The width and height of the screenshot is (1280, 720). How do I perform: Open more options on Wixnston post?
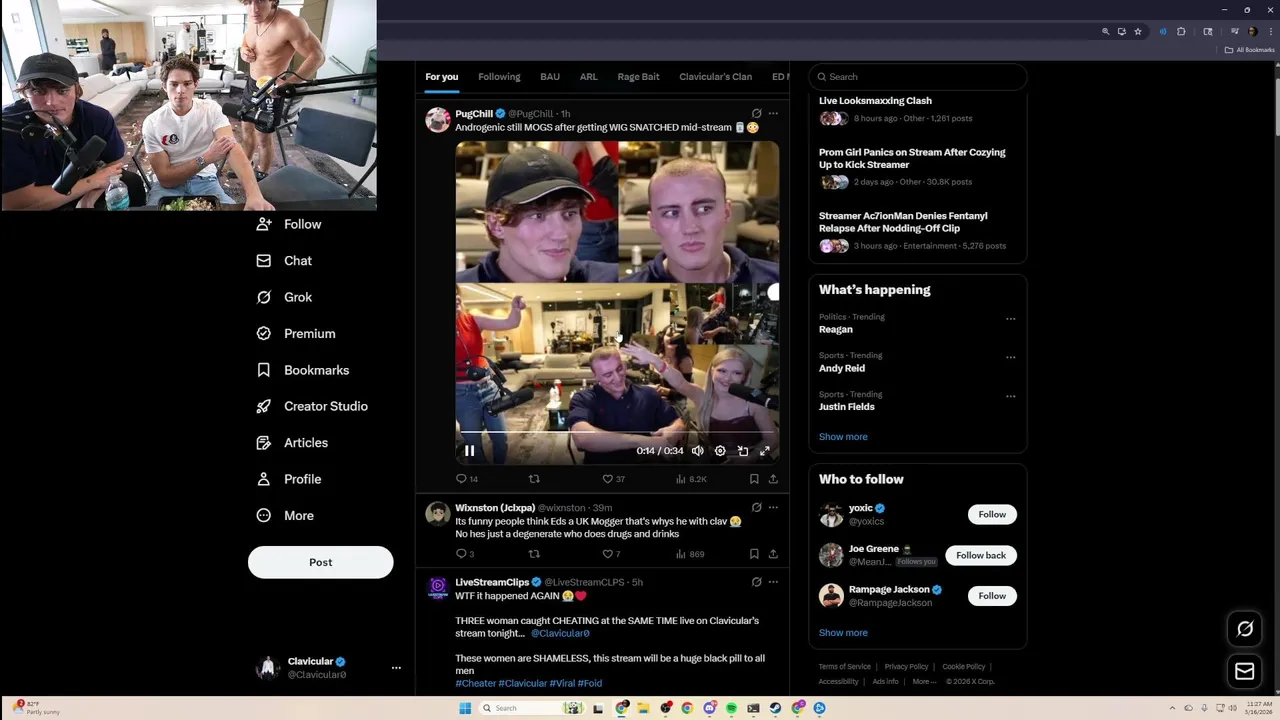773,507
